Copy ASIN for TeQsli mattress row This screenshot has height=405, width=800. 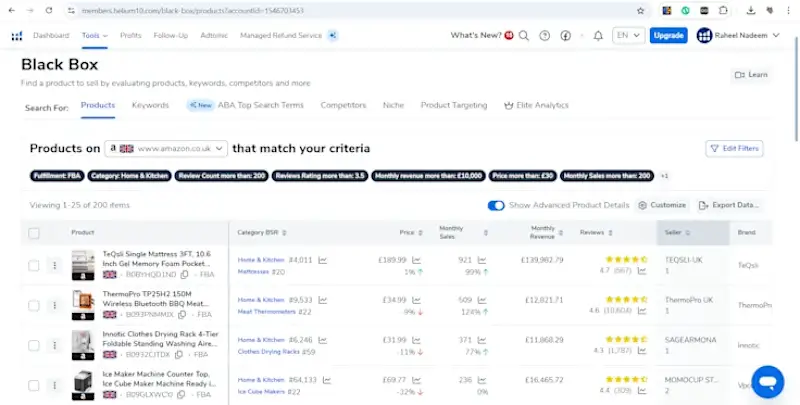185,274
